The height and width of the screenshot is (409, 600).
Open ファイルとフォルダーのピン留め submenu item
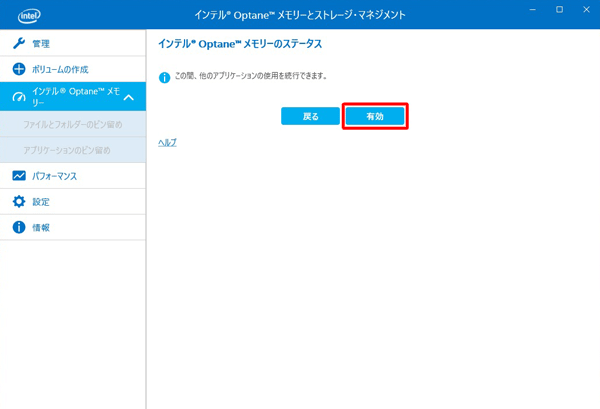73,124
